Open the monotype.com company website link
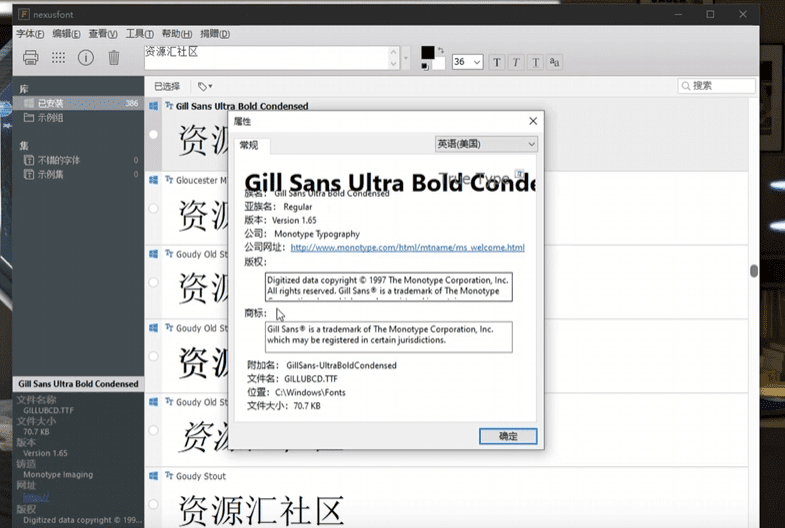Screen dimensions: 785x528 coord(407,248)
